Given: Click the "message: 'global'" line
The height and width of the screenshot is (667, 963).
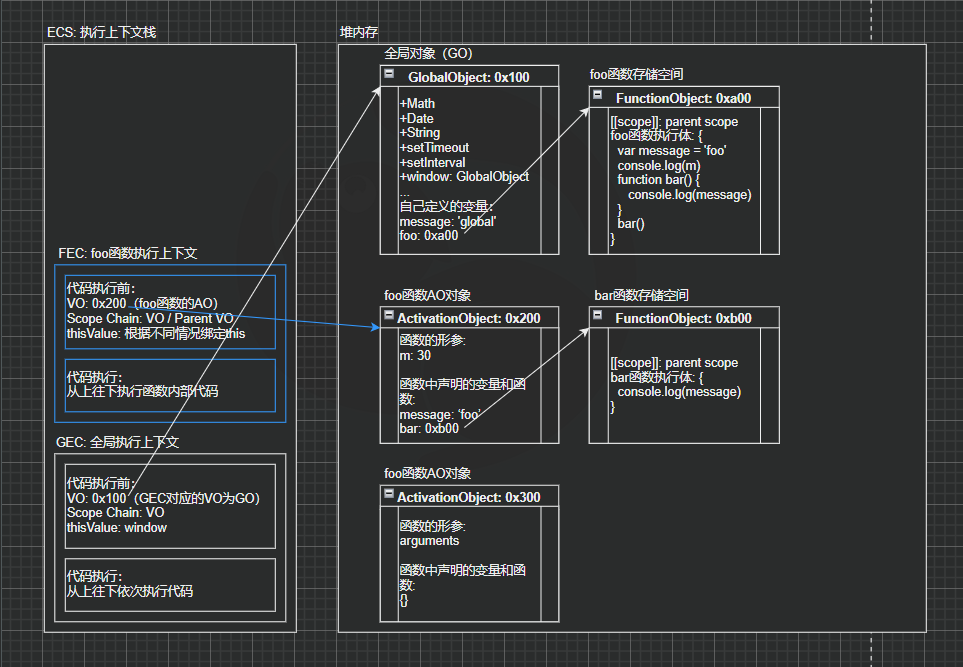Looking at the screenshot, I should [448, 221].
